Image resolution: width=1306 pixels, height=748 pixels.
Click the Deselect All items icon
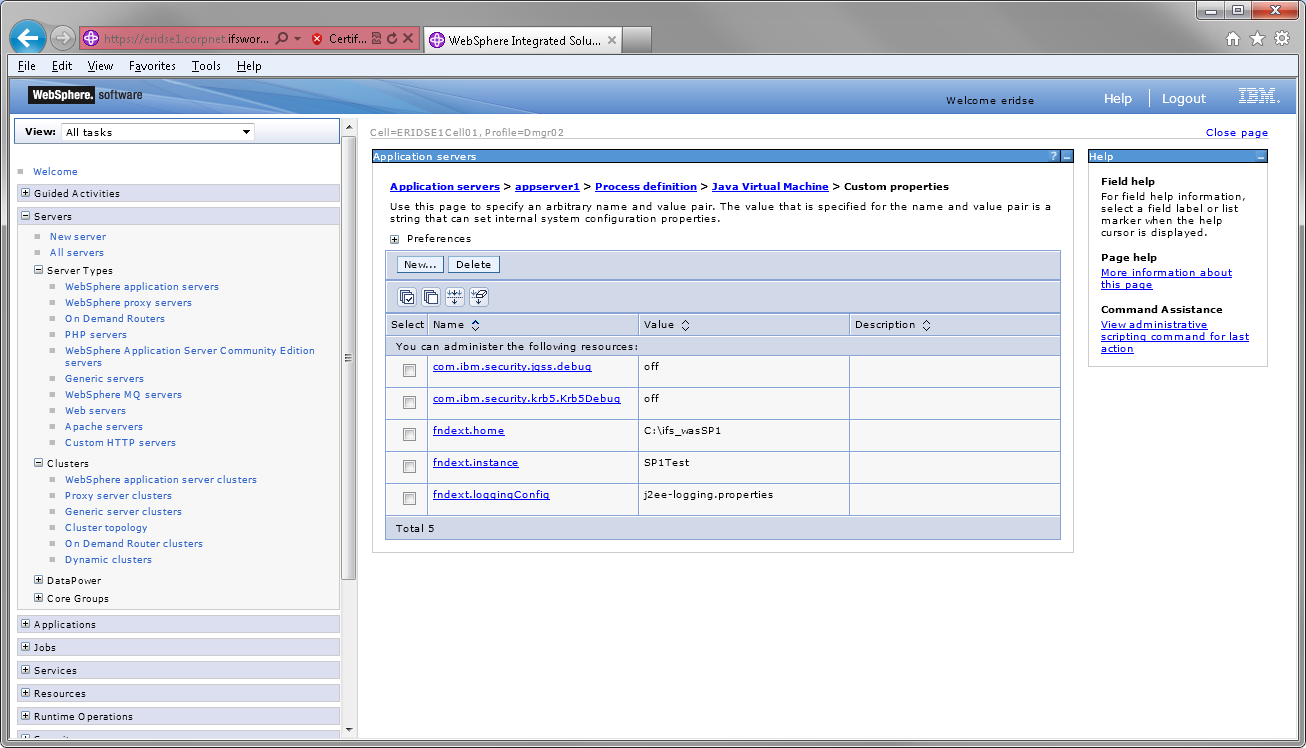tap(431, 297)
